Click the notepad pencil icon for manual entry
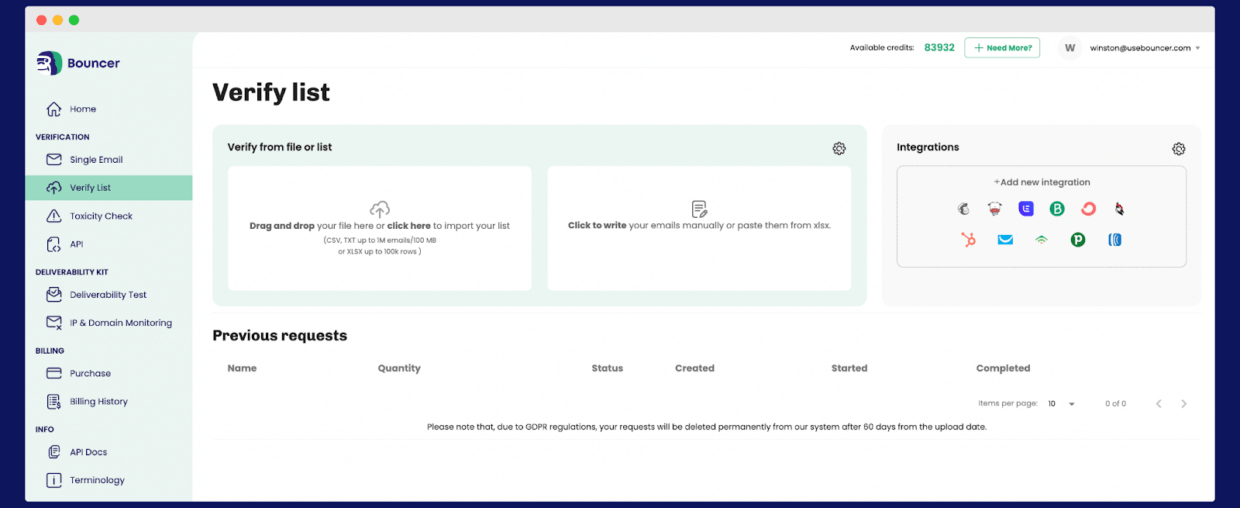This screenshot has width=1240, height=508. pos(699,209)
